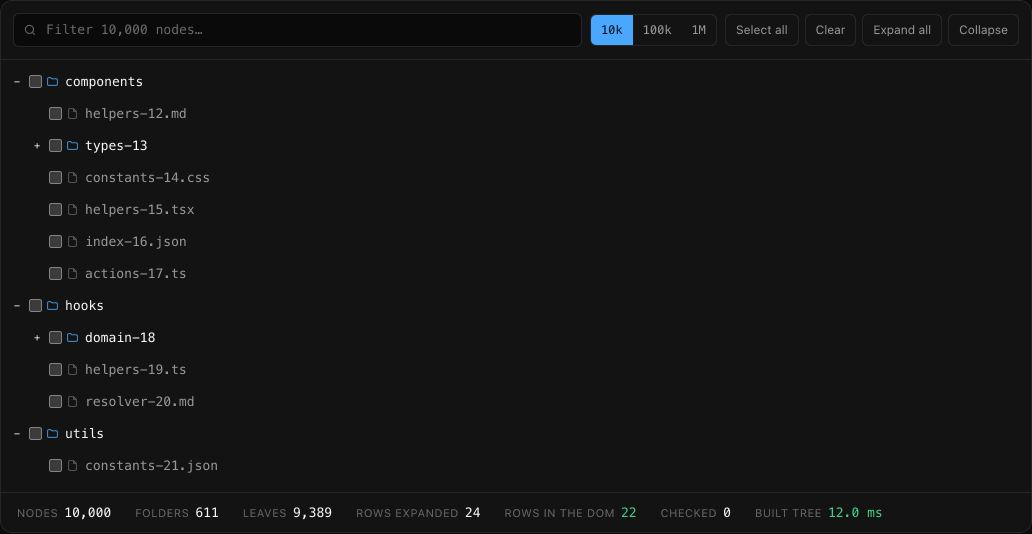Screen dimensions: 1032x534
Task: Tick the types-13 folder checkbox
Action: [x=55, y=146]
